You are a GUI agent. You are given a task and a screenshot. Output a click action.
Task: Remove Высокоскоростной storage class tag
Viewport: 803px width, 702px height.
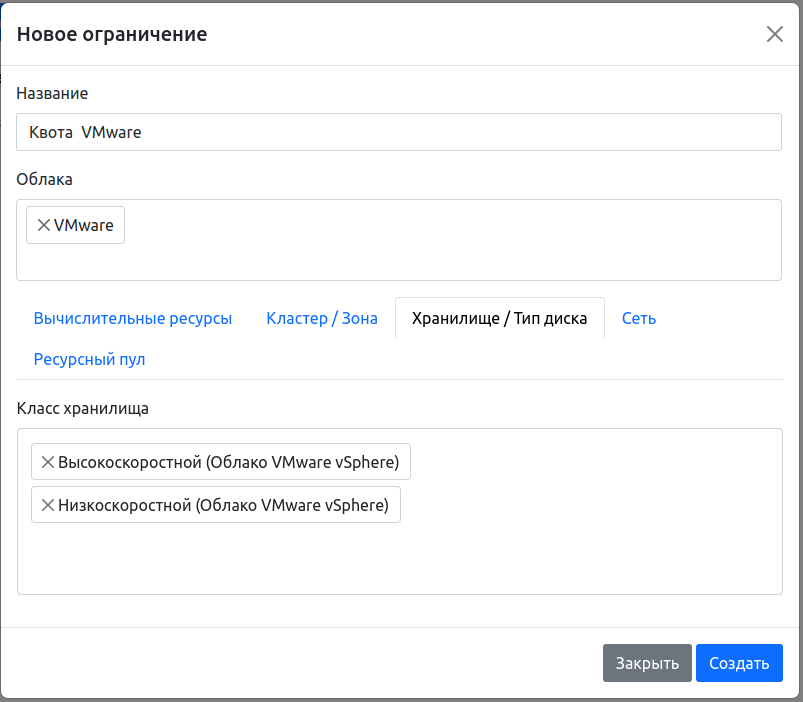pos(47,463)
